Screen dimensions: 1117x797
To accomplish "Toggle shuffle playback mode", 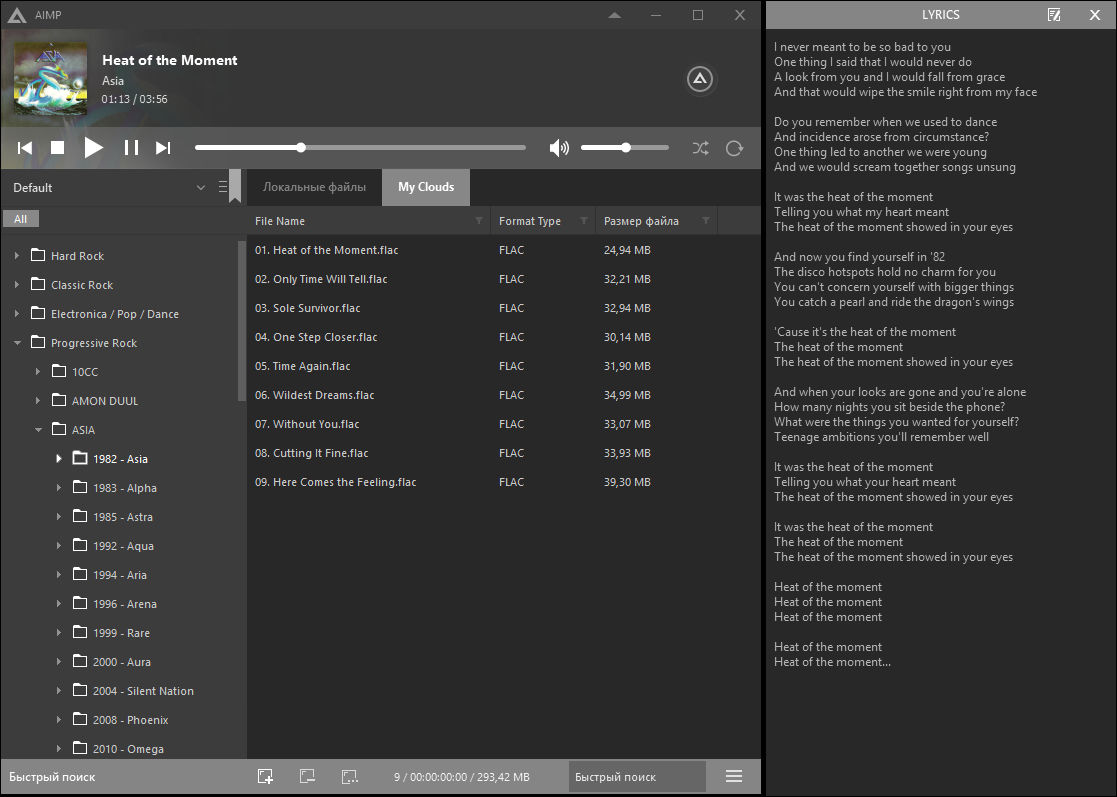I will tap(700, 148).
